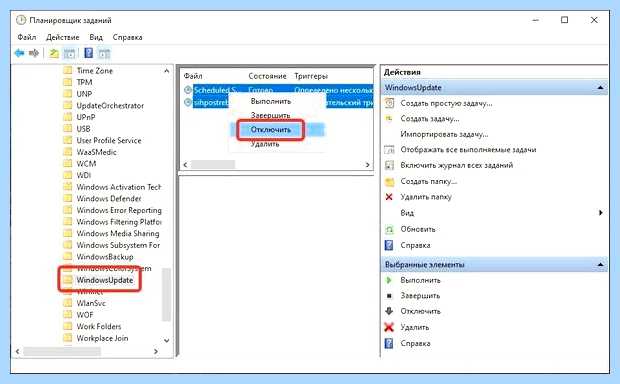
Task: Click Импортировать задачу action link
Action: tap(444, 134)
